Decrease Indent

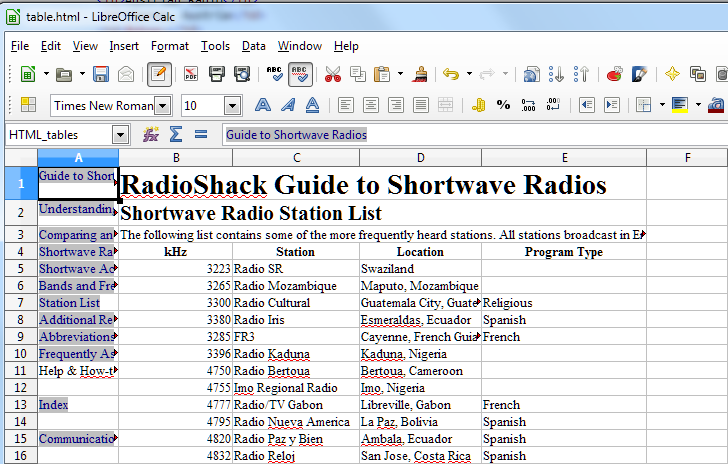[x=586, y=105]
